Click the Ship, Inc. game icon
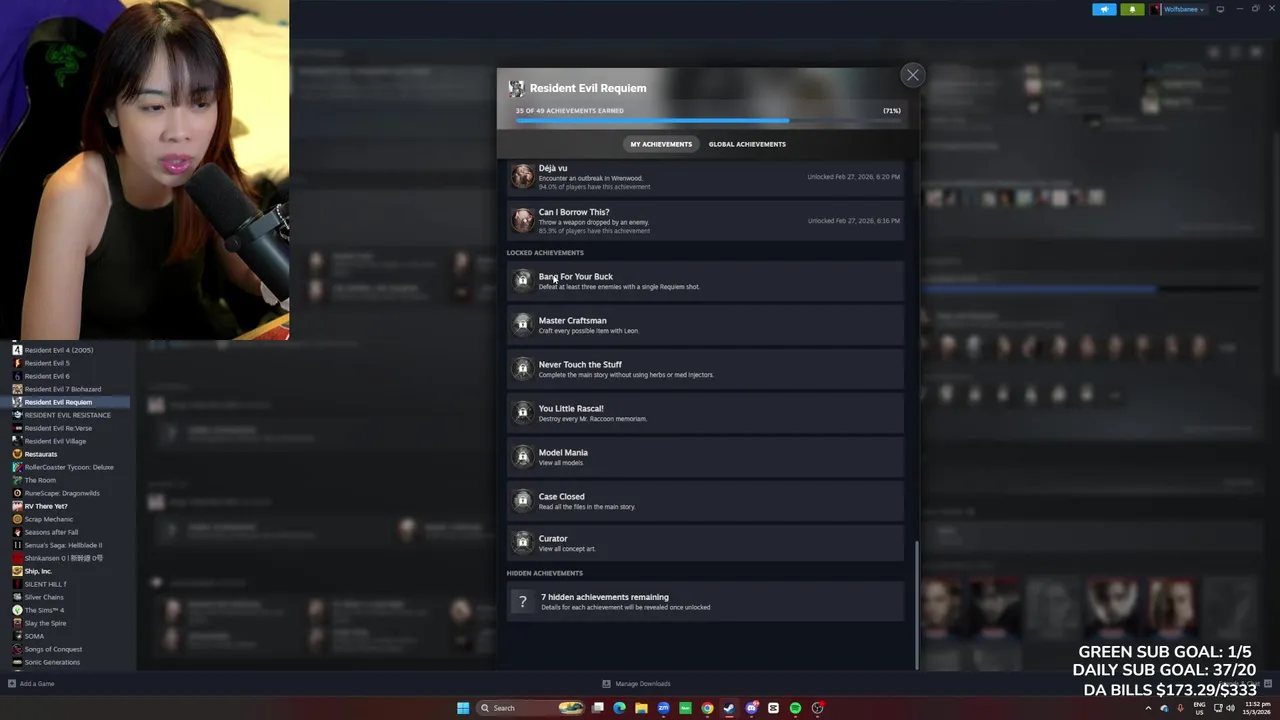Viewport: 1280px width, 720px height. tap(17, 571)
